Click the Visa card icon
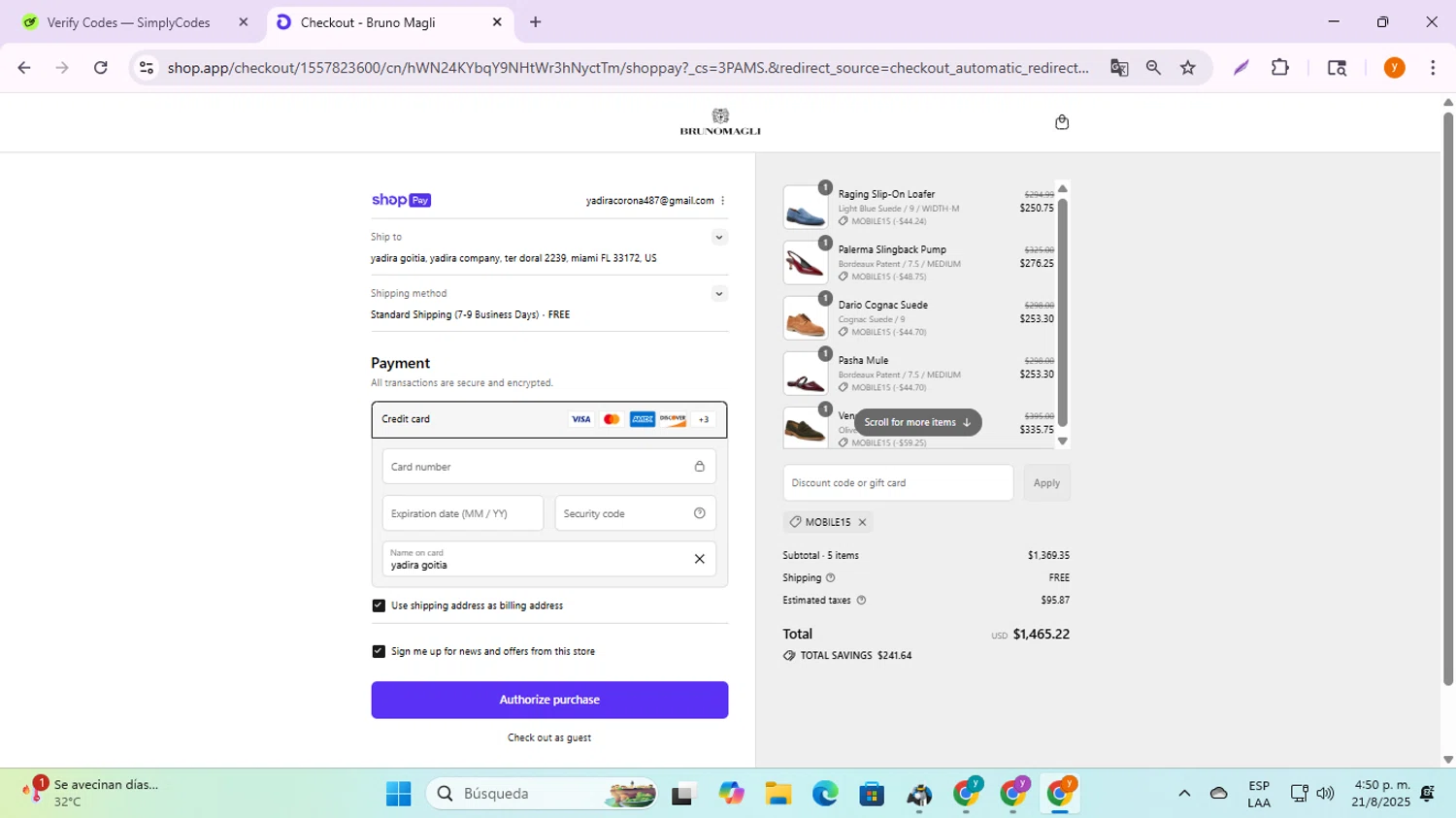 point(580,419)
